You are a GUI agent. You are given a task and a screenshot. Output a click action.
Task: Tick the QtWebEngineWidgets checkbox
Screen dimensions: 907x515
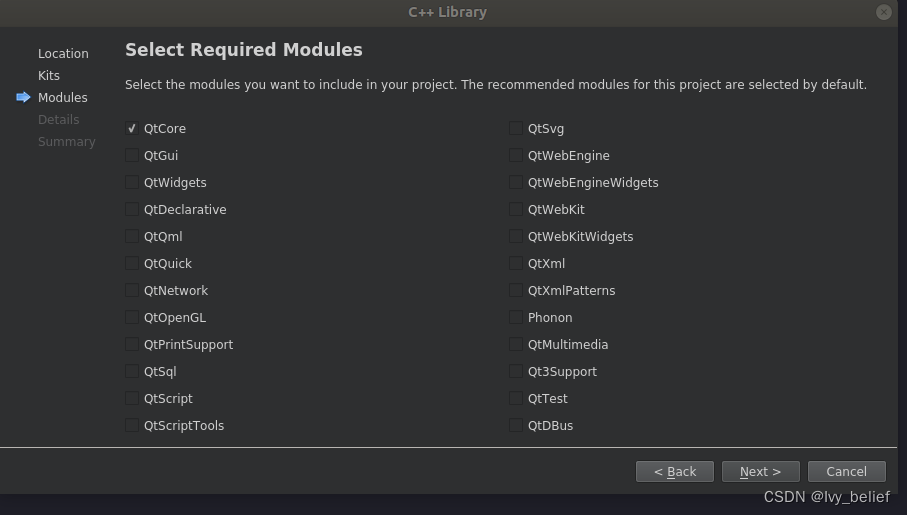[x=515, y=182]
